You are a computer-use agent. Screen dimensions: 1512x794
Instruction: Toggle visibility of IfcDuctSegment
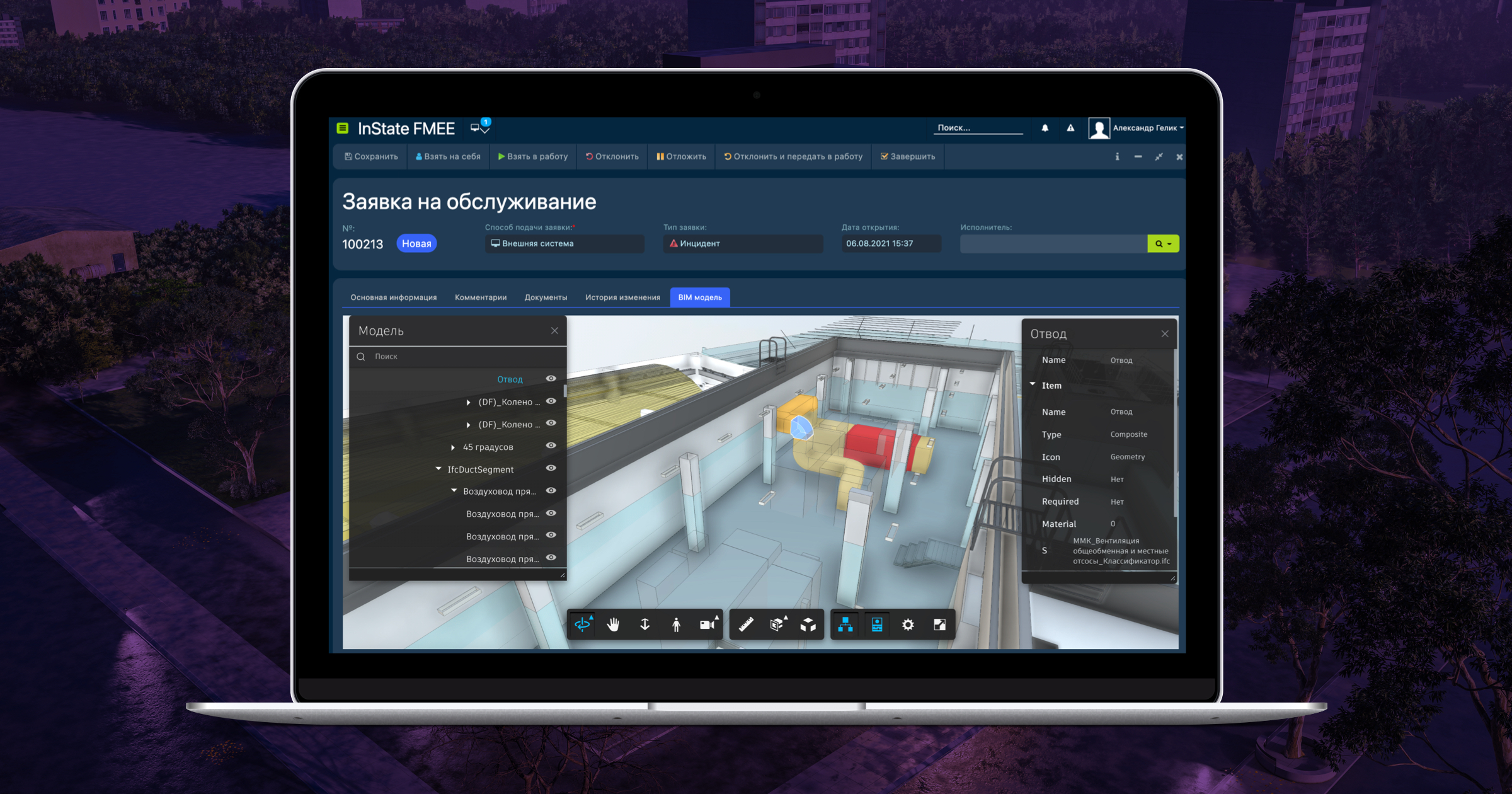[x=551, y=468]
